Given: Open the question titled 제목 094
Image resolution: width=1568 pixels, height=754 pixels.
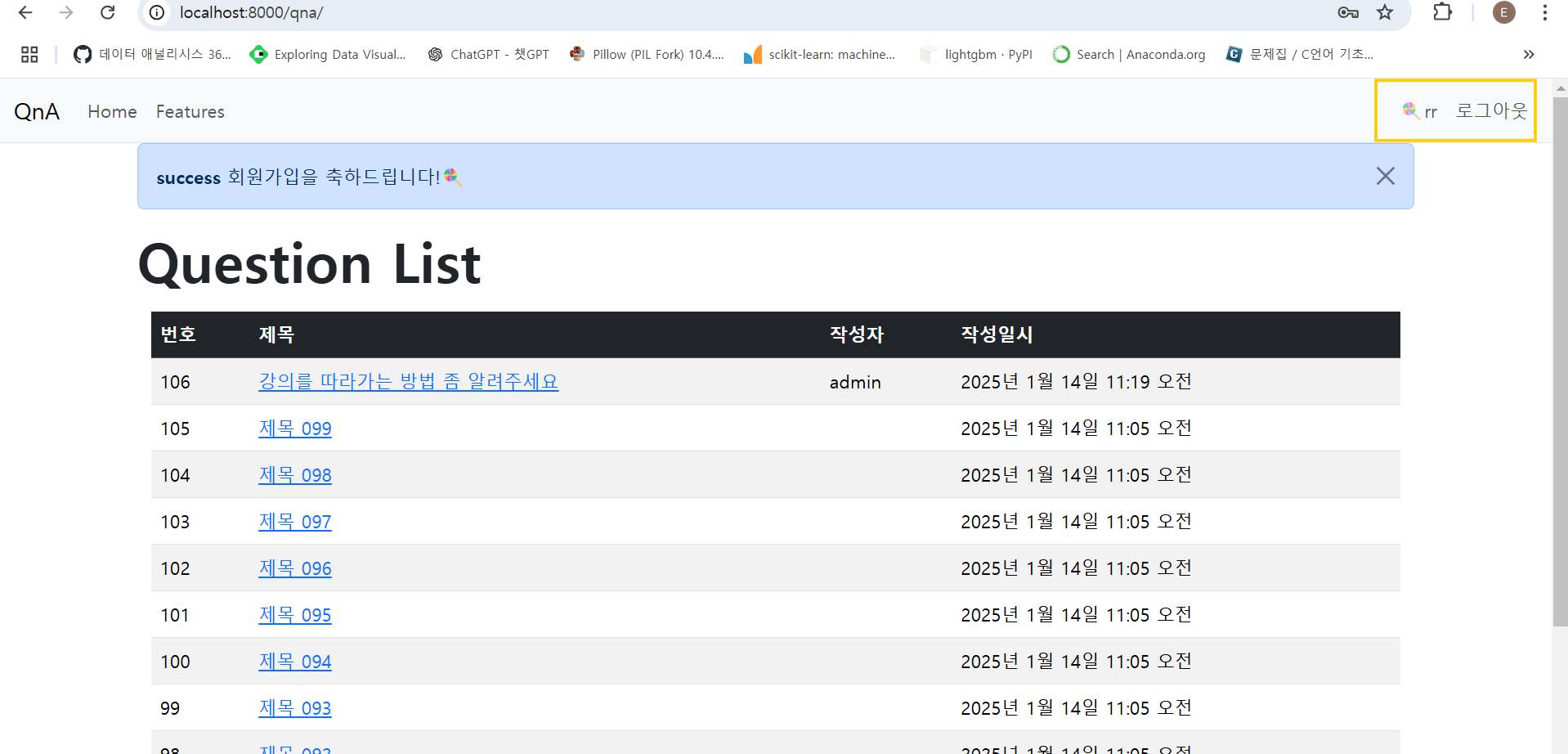Looking at the screenshot, I should point(295,661).
